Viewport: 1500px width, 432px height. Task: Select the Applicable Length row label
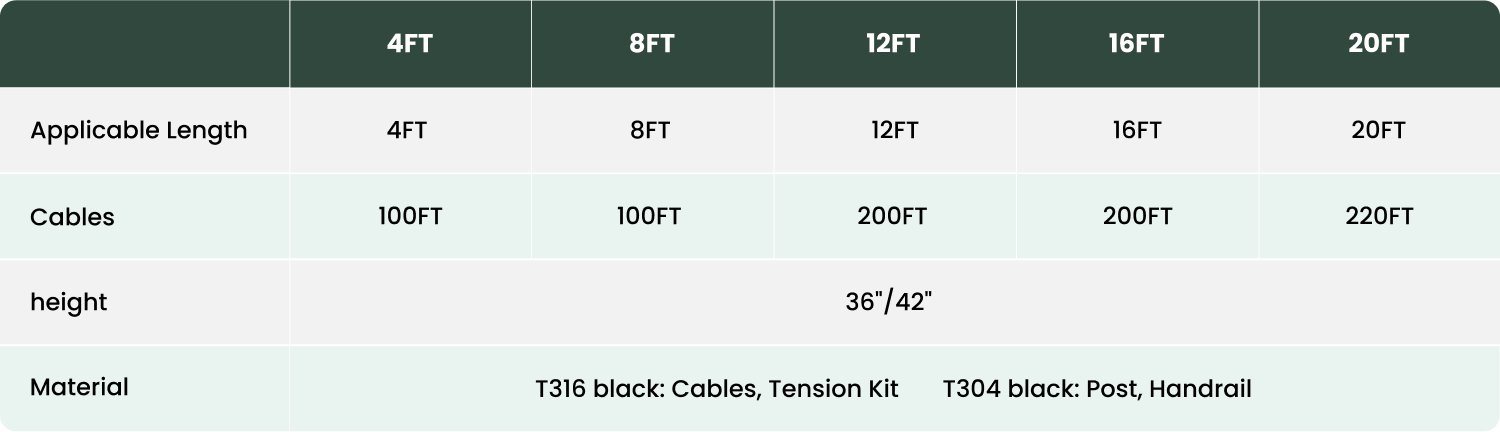139,131
